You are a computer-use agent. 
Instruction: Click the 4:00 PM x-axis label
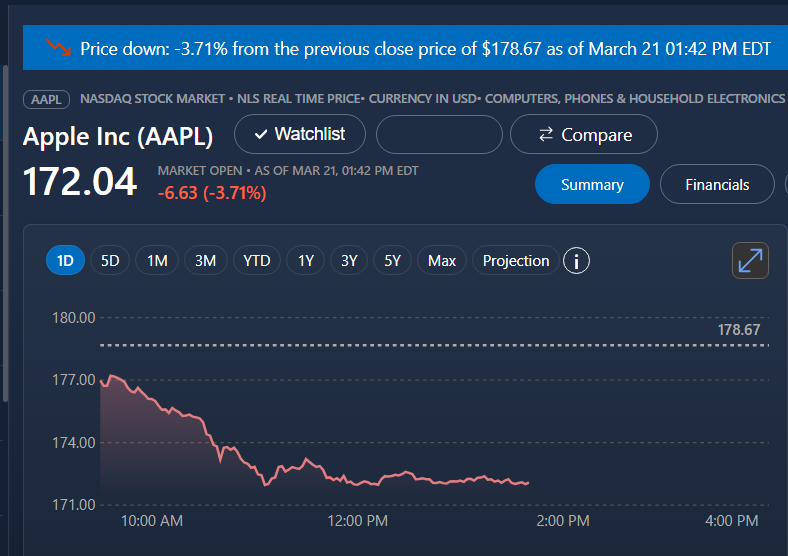pos(732,520)
